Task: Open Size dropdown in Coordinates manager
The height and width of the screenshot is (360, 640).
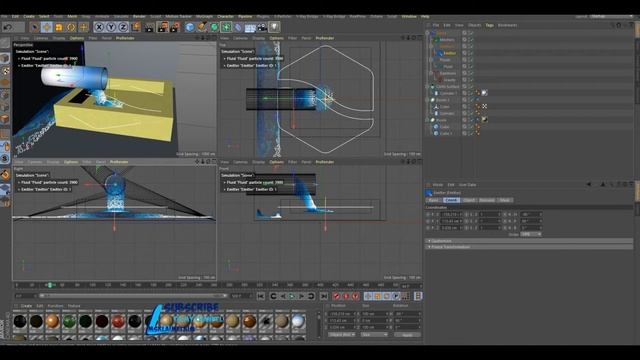Action: tap(374, 335)
